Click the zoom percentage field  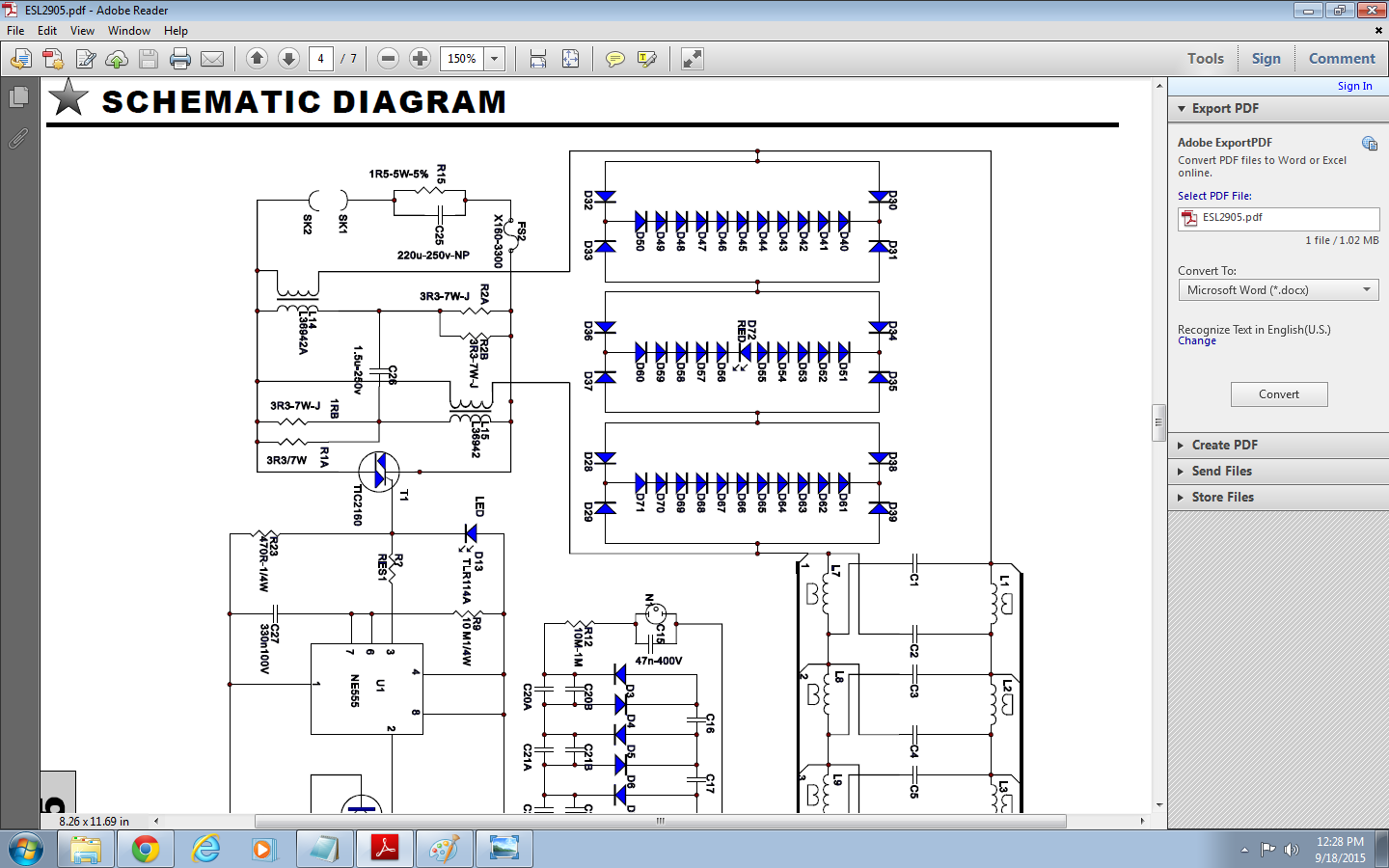[462, 59]
